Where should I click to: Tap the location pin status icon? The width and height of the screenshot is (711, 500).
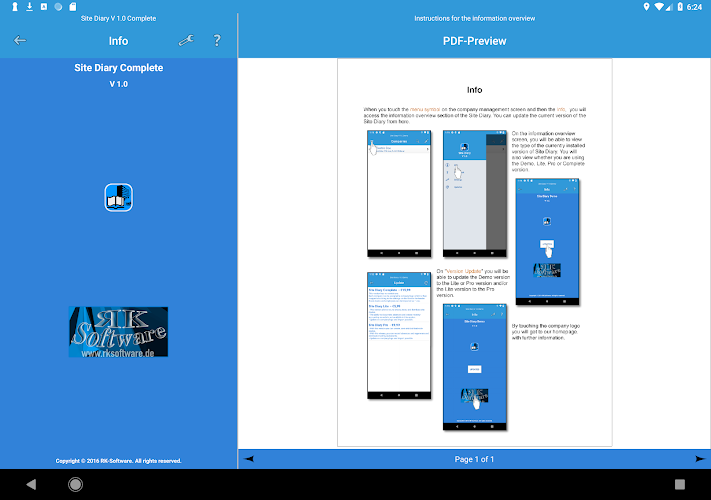[646, 6]
